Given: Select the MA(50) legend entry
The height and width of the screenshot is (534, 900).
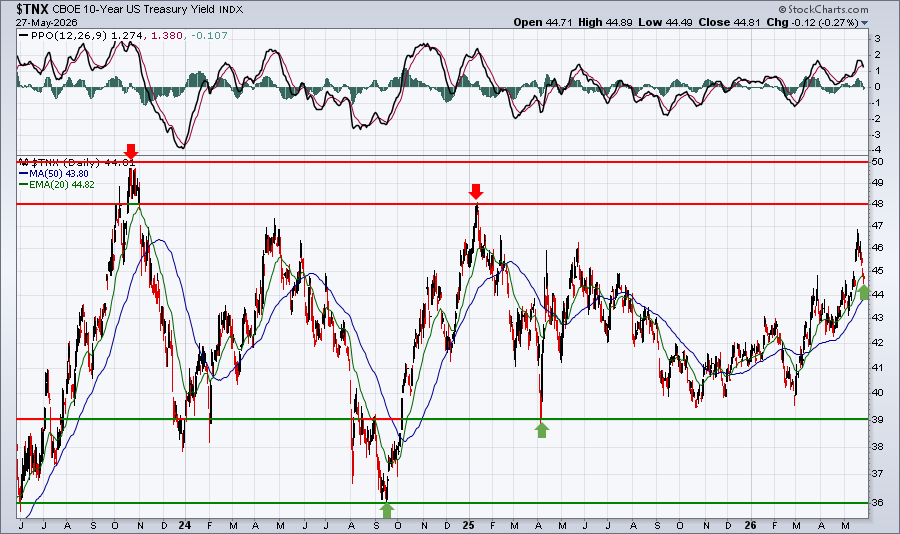Looking at the screenshot, I should pos(55,173).
